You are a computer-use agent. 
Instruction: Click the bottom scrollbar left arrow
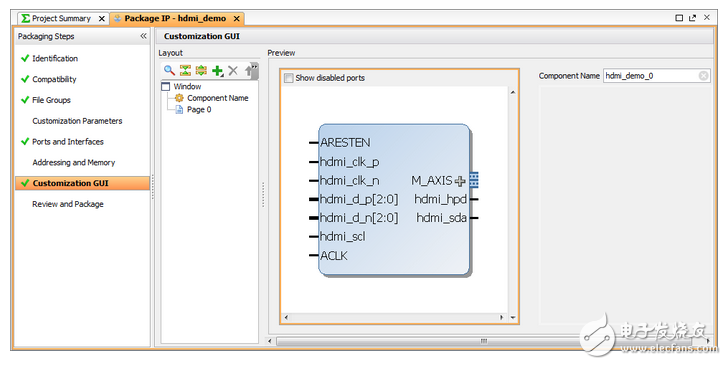click(x=270, y=341)
